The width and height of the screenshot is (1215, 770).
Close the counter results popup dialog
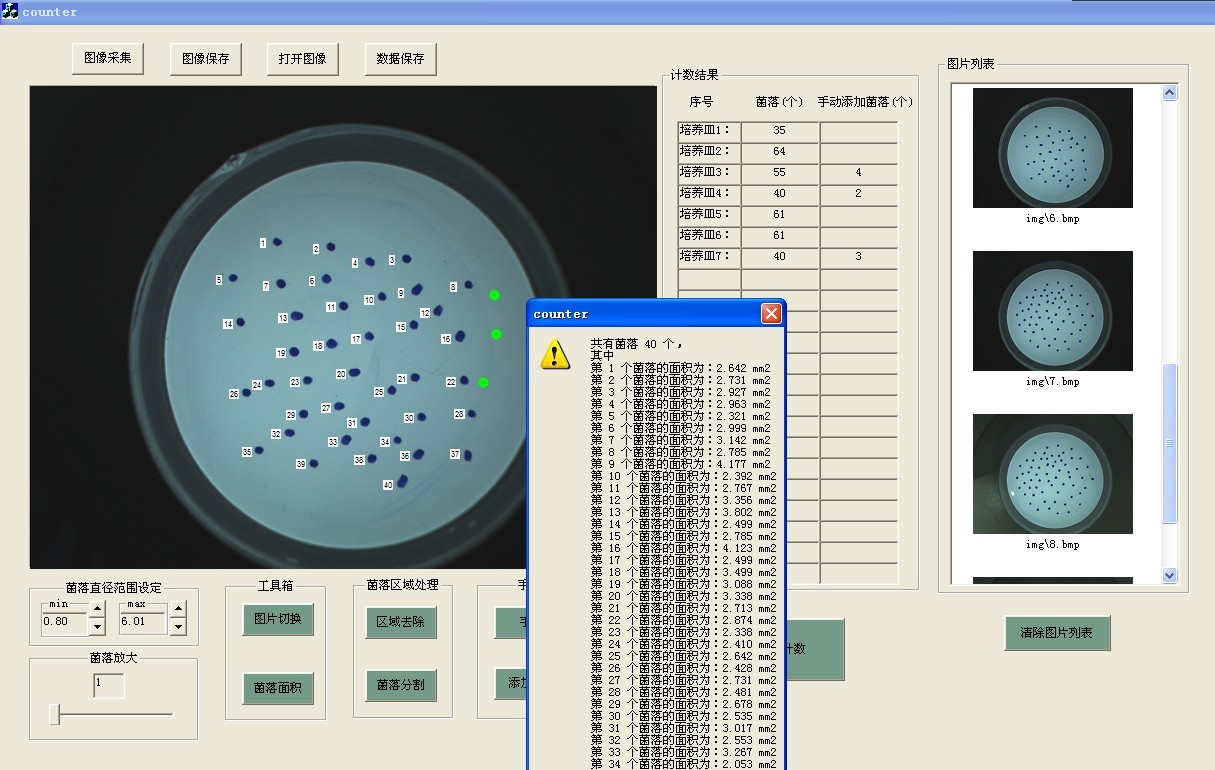click(x=771, y=314)
